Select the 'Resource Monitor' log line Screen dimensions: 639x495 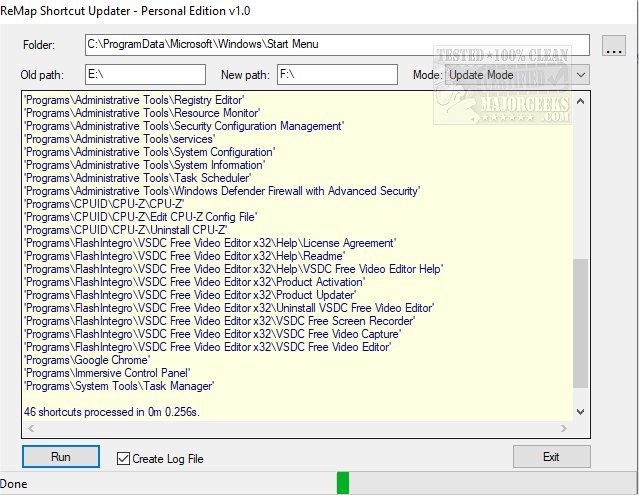coord(142,113)
